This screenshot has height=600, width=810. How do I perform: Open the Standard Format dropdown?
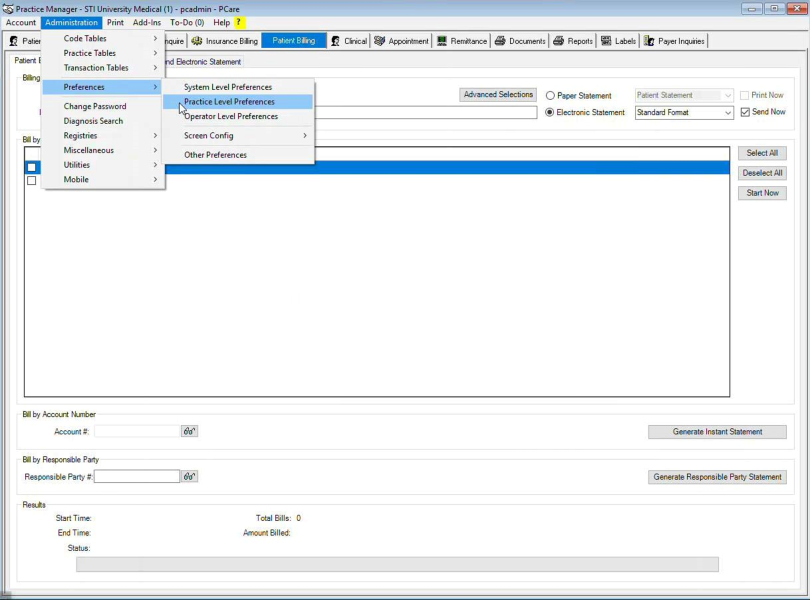tap(727, 113)
